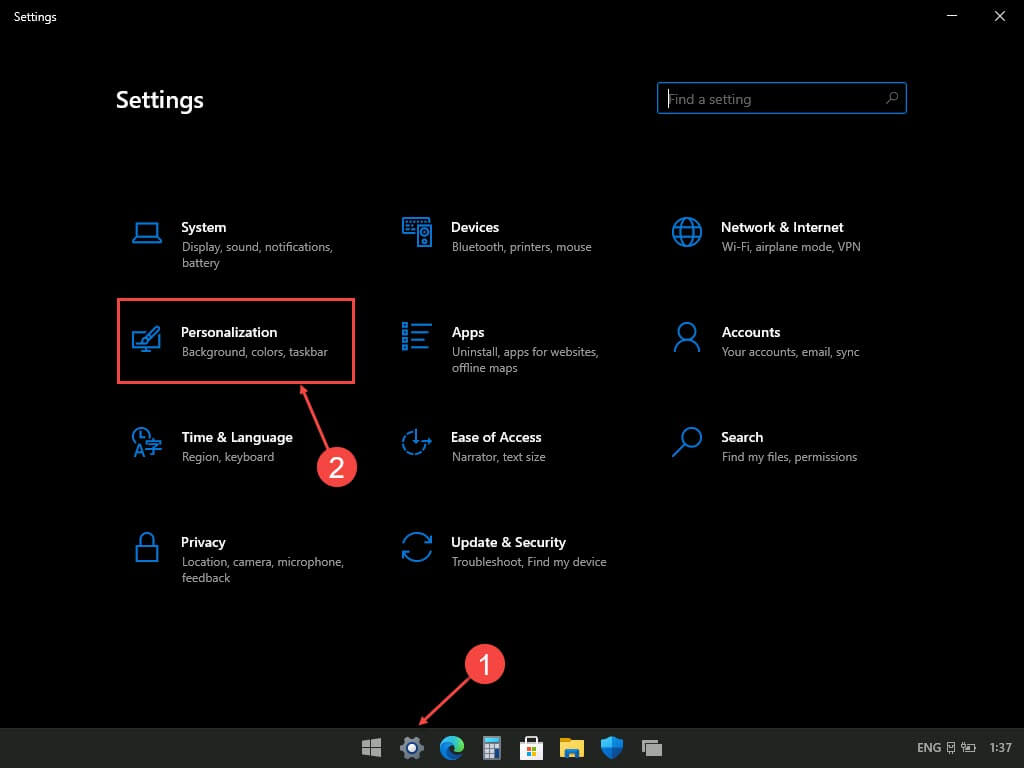1024x768 pixels.
Task: Click the device tray icon beside ENG
Action: (951, 748)
